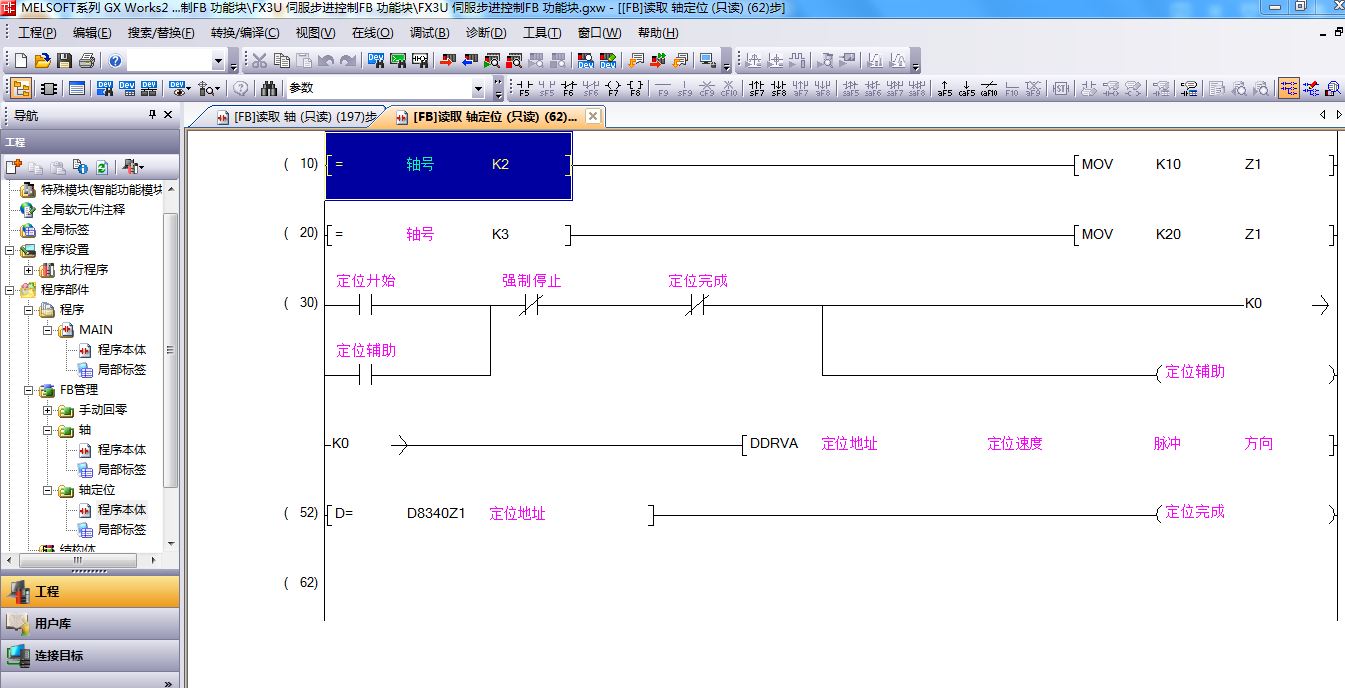Switch to the [FB]读取 轴 tab
Screen dimensions: 1345x688
click(x=296, y=117)
